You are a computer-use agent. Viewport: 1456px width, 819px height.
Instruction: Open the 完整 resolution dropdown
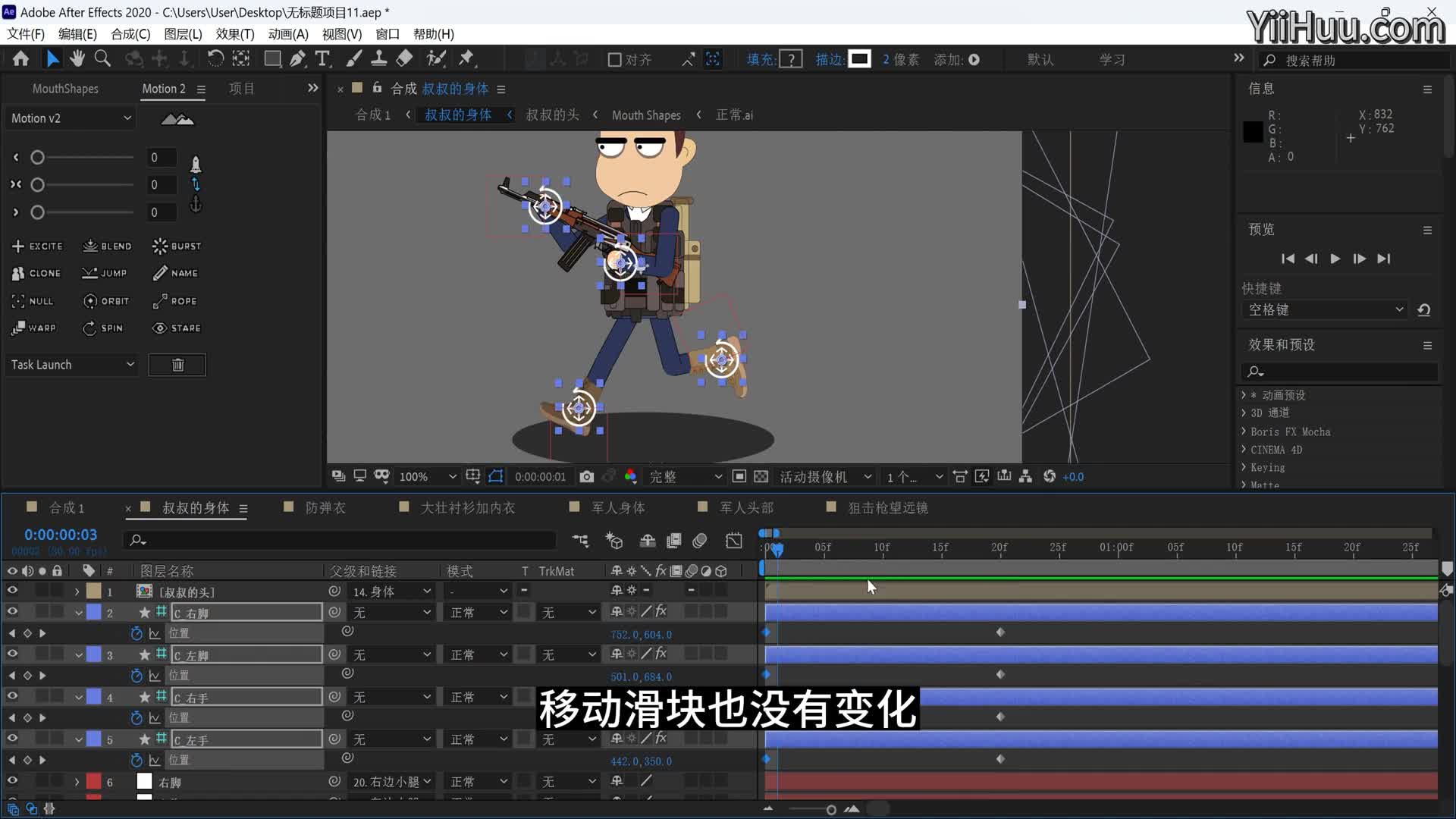pos(685,476)
